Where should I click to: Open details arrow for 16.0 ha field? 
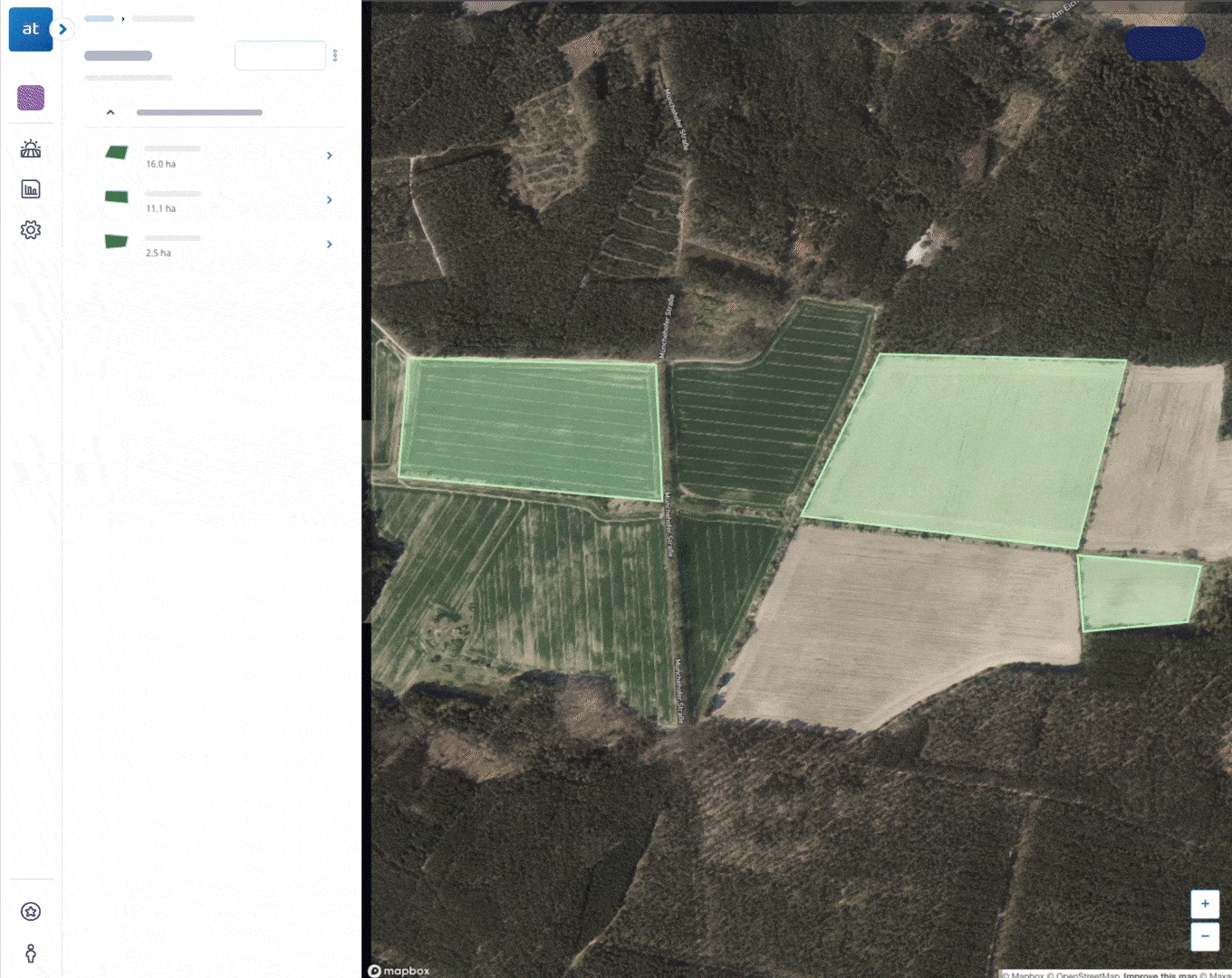[329, 156]
